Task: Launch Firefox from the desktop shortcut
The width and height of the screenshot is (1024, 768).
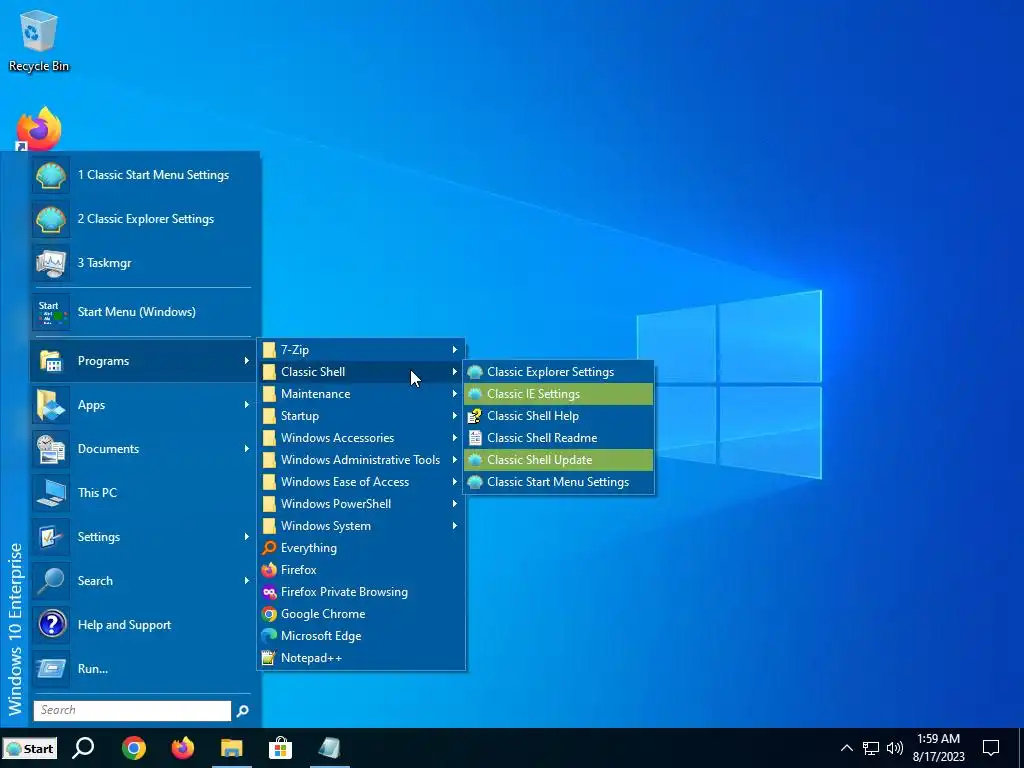Action: pos(39,129)
